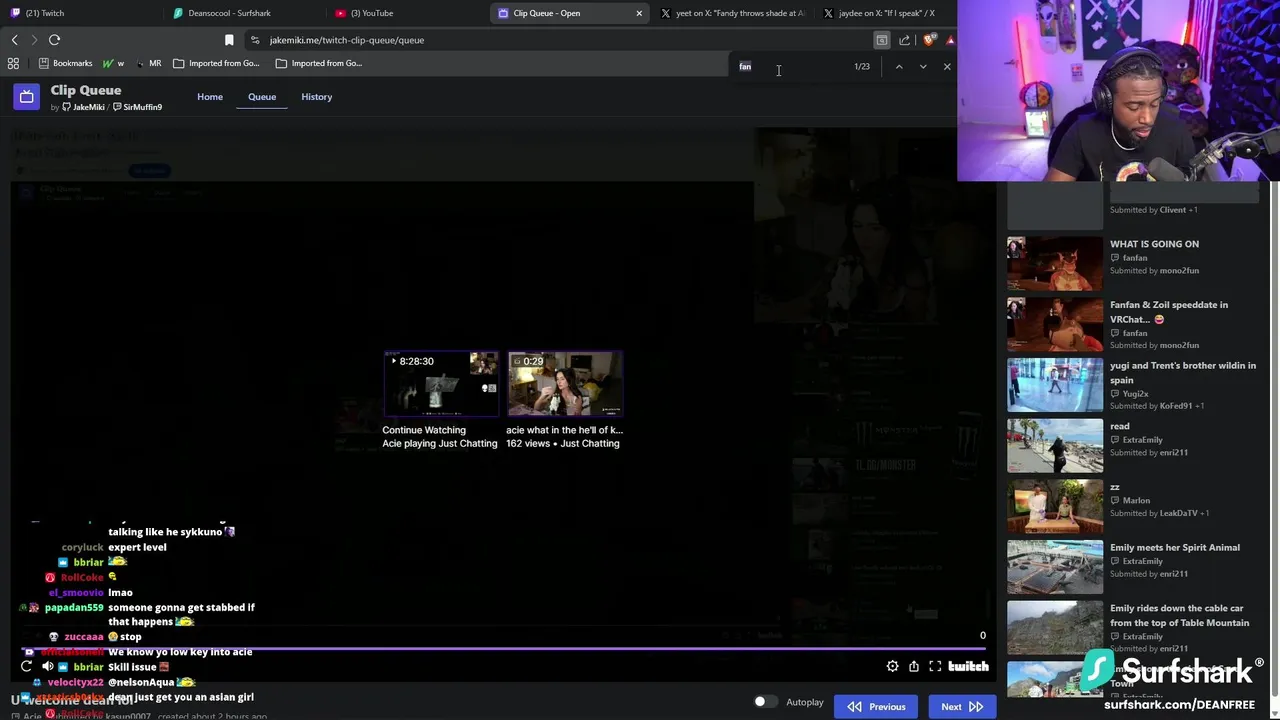Play the Continue Watching 8:28:30 thumbnail
The image size is (1280, 720).
click(x=441, y=383)
